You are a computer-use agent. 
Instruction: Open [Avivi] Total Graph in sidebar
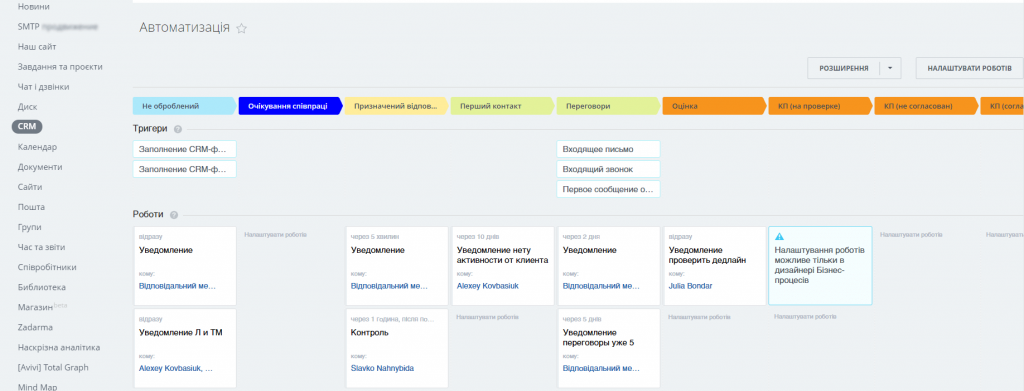pos(53,368)
